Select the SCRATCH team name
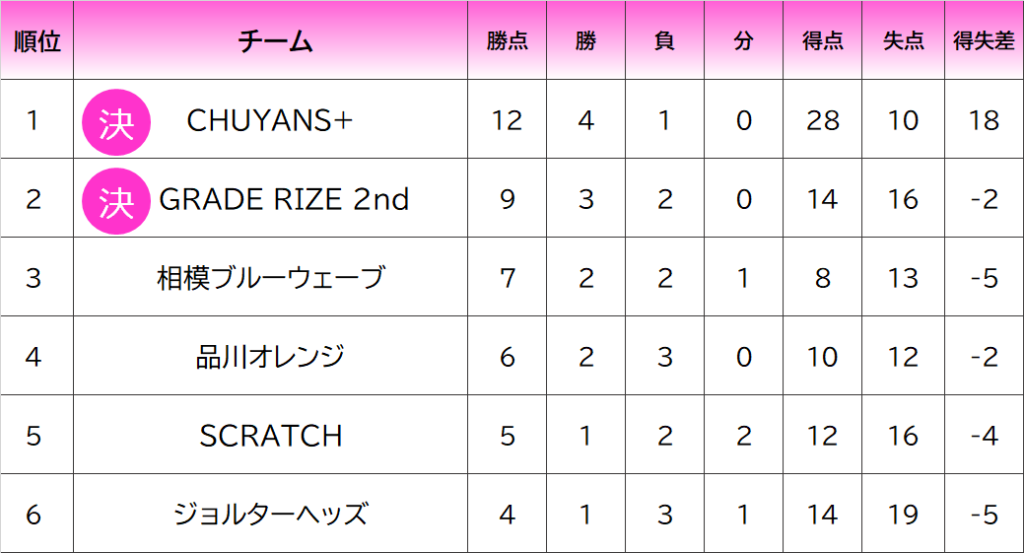Screen dimensions: 1024x553 coord(271,436)
